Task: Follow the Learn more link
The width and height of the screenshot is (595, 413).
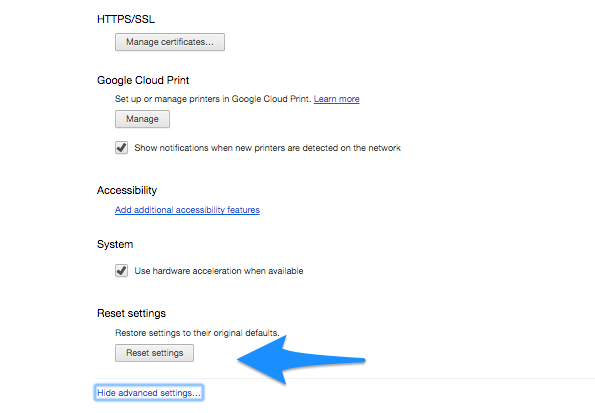Action: tap(337, 99)
